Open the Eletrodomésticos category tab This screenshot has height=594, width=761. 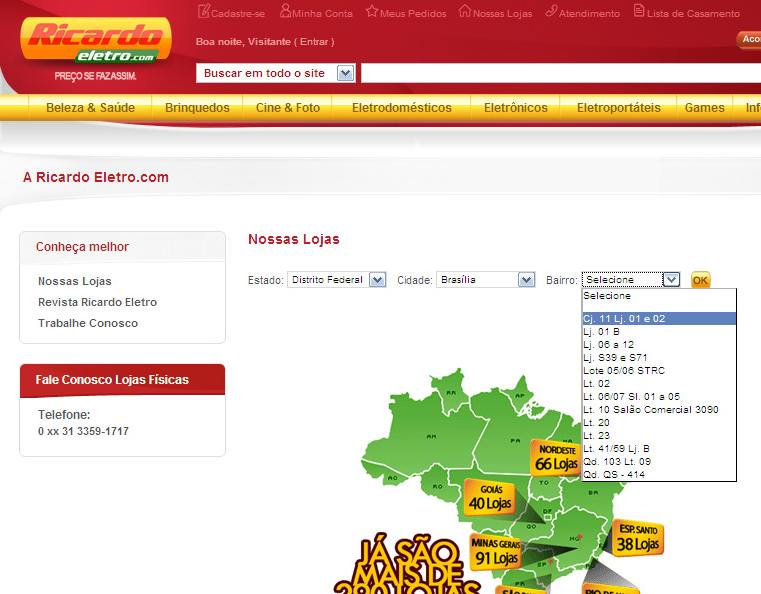pos(401,108)
